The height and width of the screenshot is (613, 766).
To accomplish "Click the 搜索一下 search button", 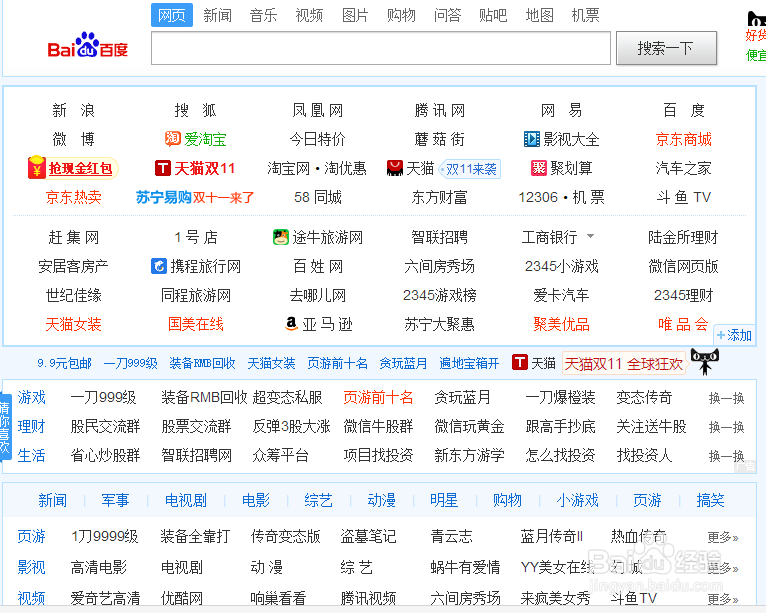I will coord(666,48).
